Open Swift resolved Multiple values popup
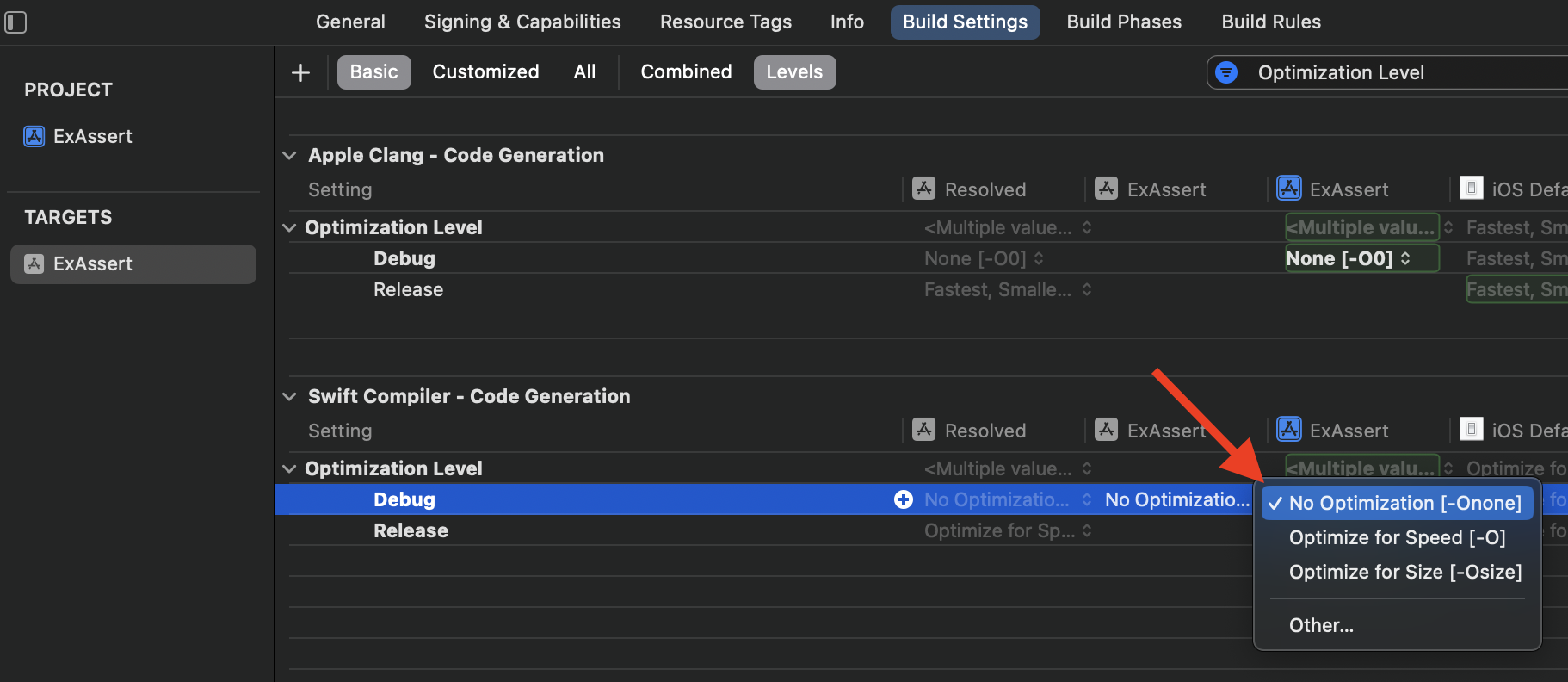Image resolution: width=1568 pixels, height=682 pixels. (1008, 469)
